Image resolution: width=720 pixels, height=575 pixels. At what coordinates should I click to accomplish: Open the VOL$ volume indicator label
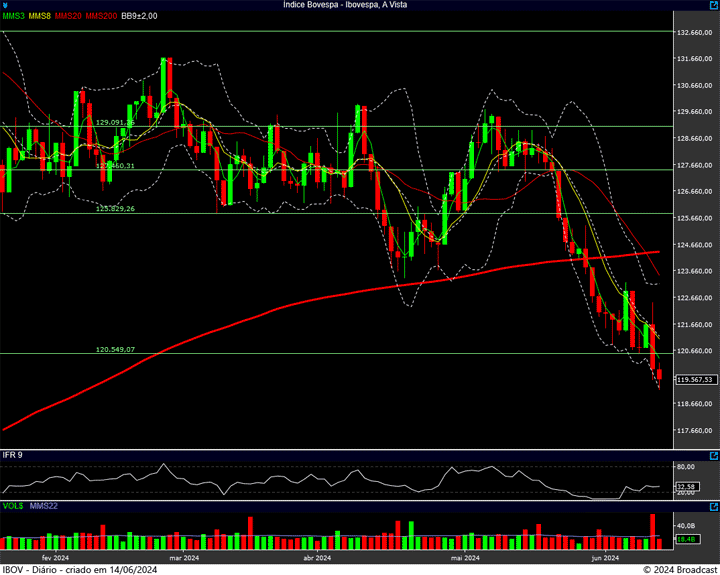13,506
